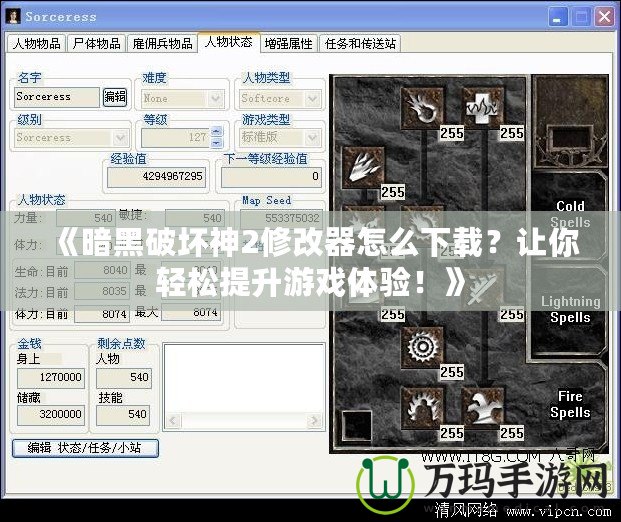Screen dimensions: 621x522
Task: Click the 255 level under Meteor
Action: (452, 372)
